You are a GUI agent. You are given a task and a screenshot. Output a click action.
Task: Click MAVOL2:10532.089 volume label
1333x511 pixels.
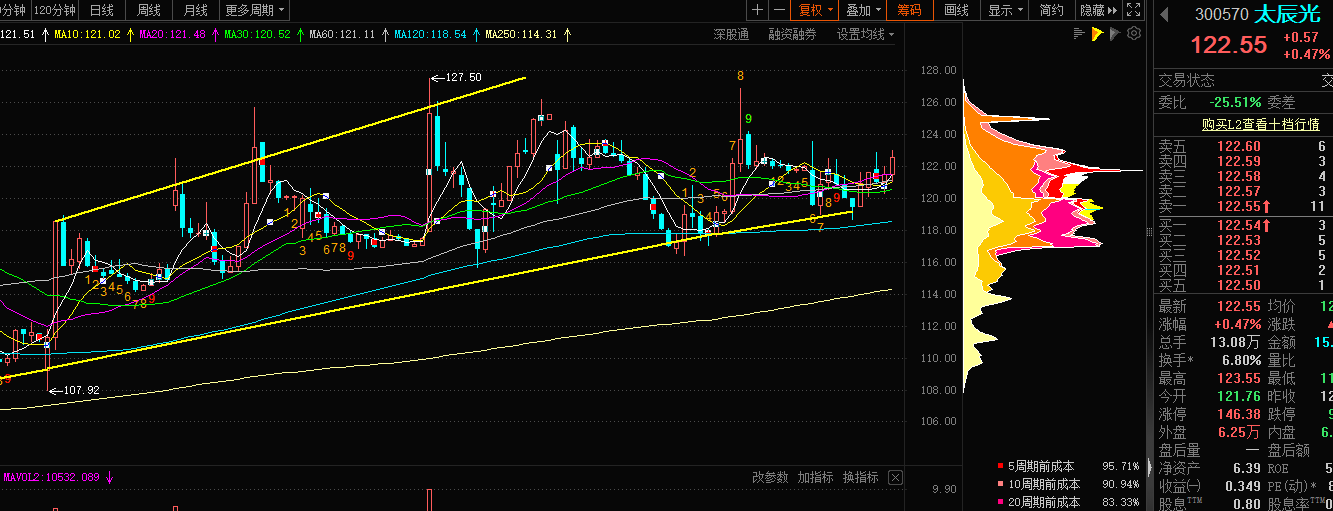tap(51, 477)
